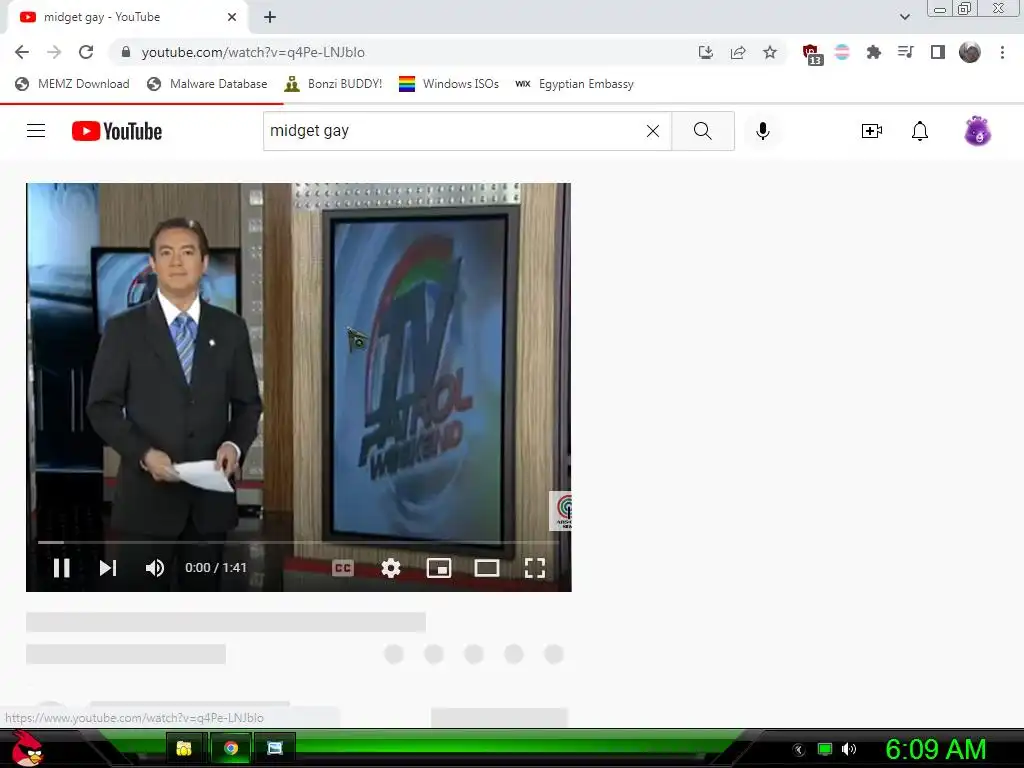Enter fullscreen video mode
Image resolution: width=1024 pixels, height=768 pixels.
click(535, 568)
